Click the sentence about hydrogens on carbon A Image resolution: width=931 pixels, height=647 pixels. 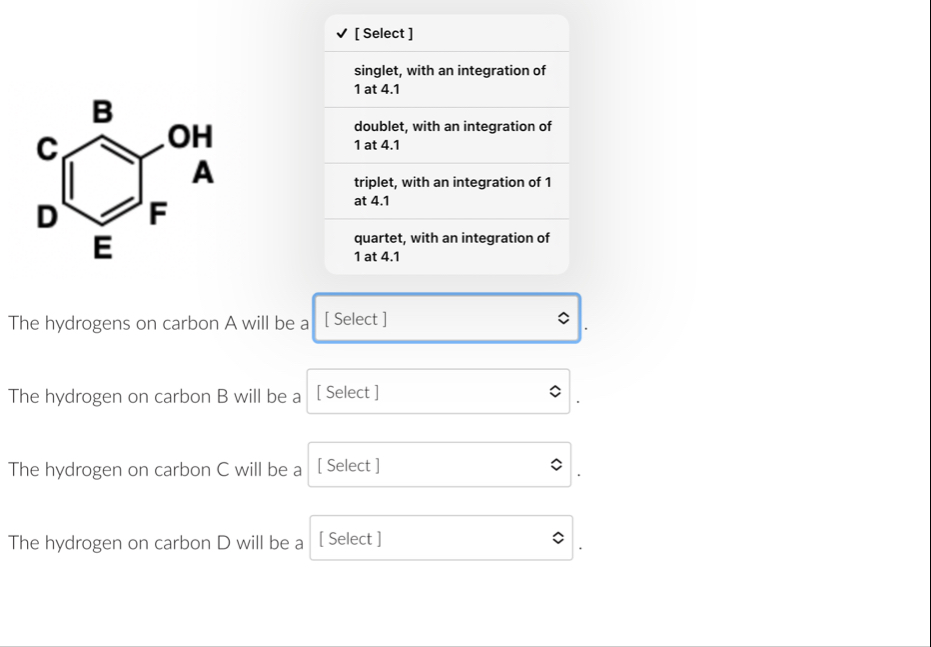click(158, 322)
